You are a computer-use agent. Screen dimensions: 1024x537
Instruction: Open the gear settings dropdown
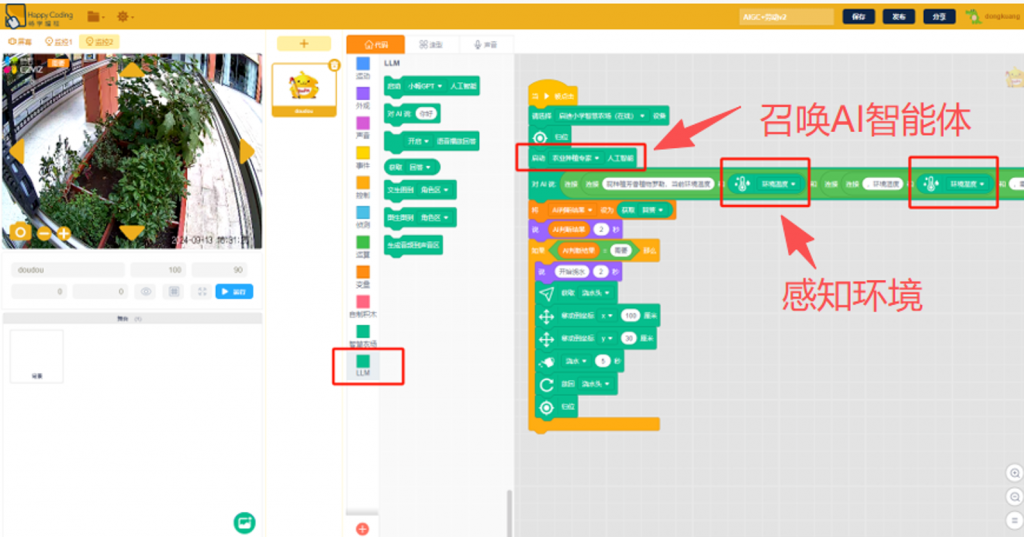(125, 17)
